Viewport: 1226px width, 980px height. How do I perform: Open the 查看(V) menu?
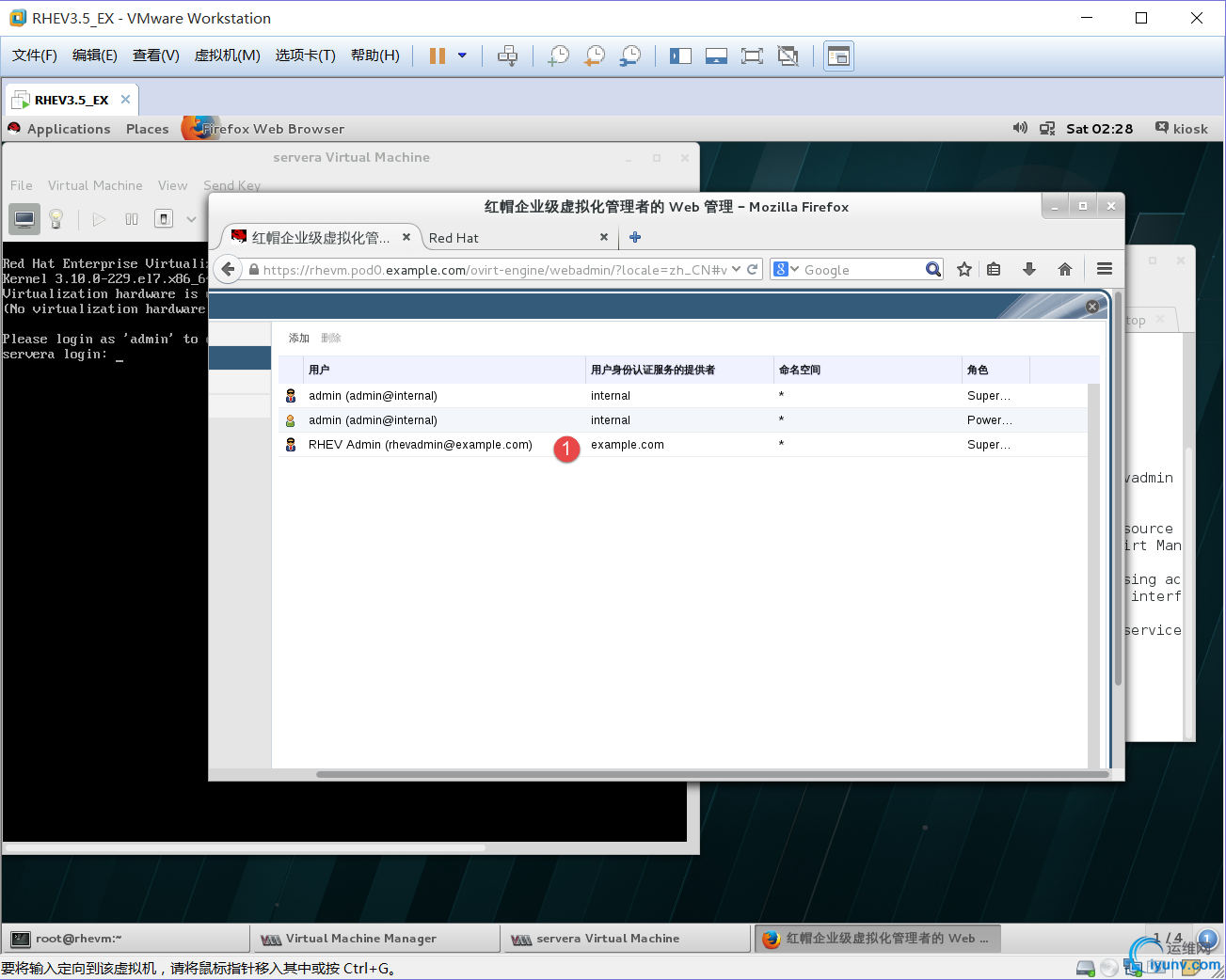(x=156, y=55)
